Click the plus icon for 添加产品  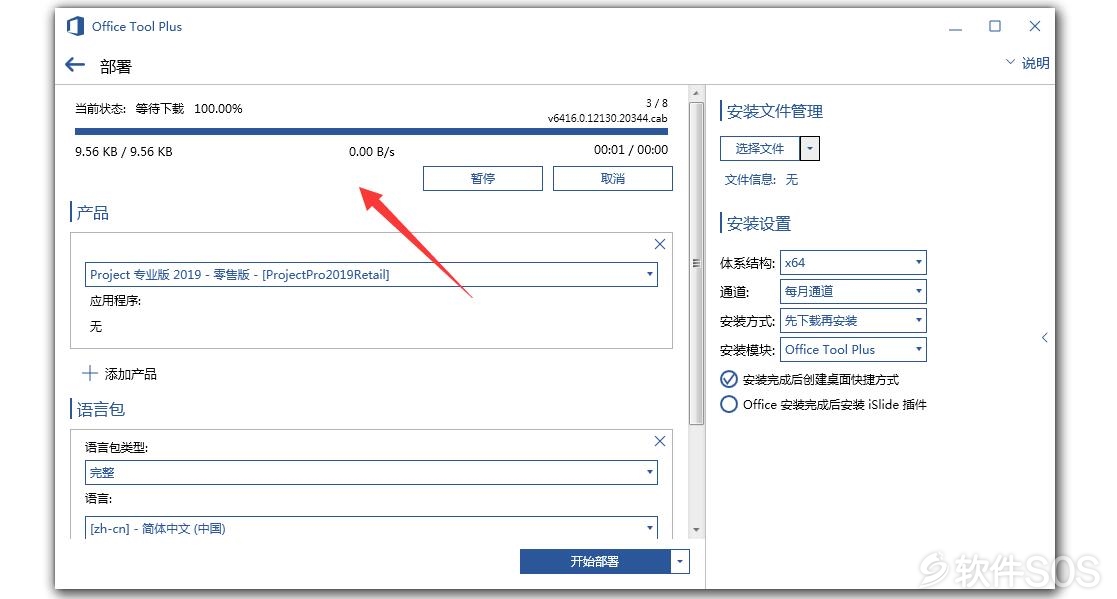click(90, 373)
